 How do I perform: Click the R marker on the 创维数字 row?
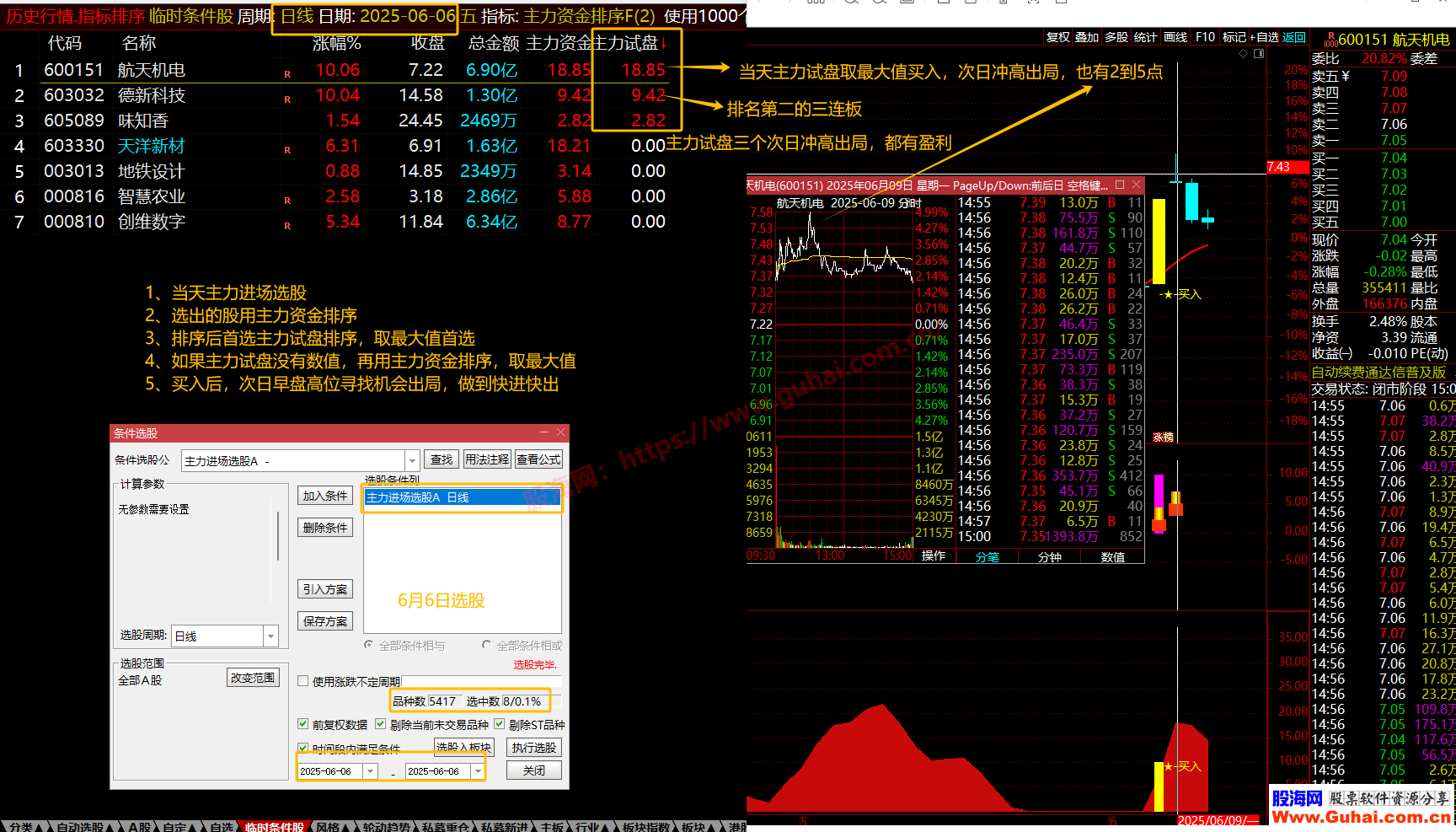click(287, 226)
